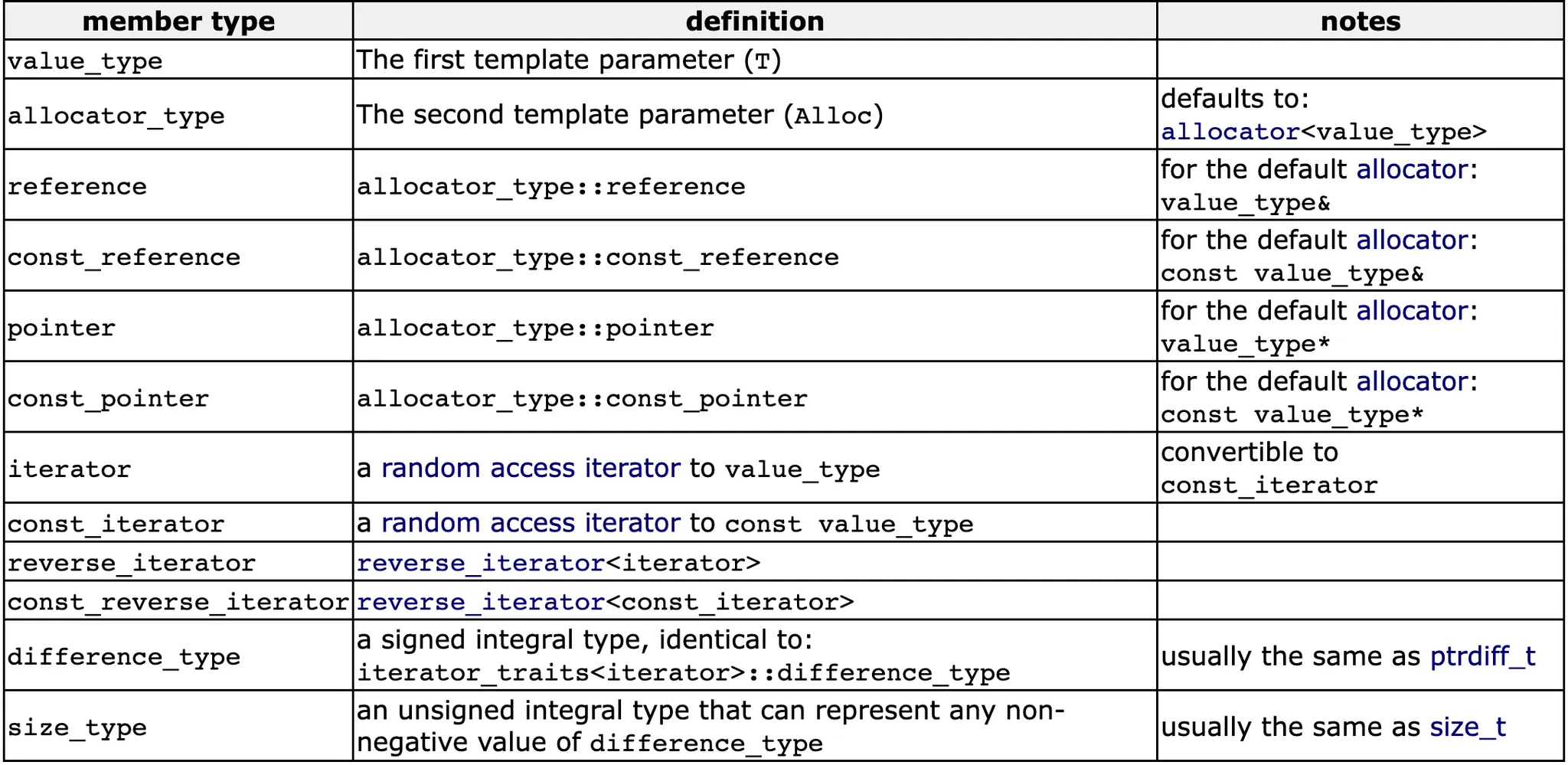Click the "notes" column header
This screenshot has width=1568, height=765.
tap(1360, 21)
